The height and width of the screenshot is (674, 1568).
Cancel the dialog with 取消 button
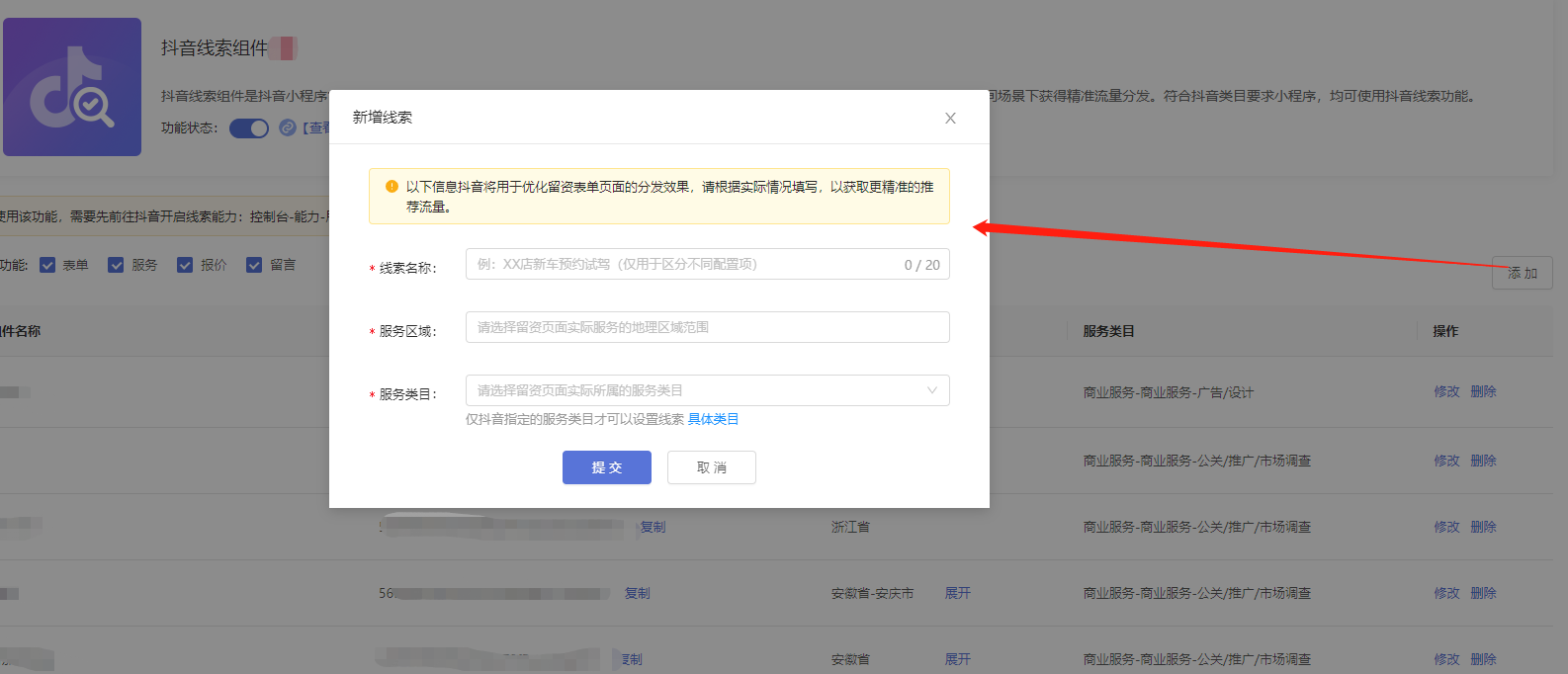[712, 467]
